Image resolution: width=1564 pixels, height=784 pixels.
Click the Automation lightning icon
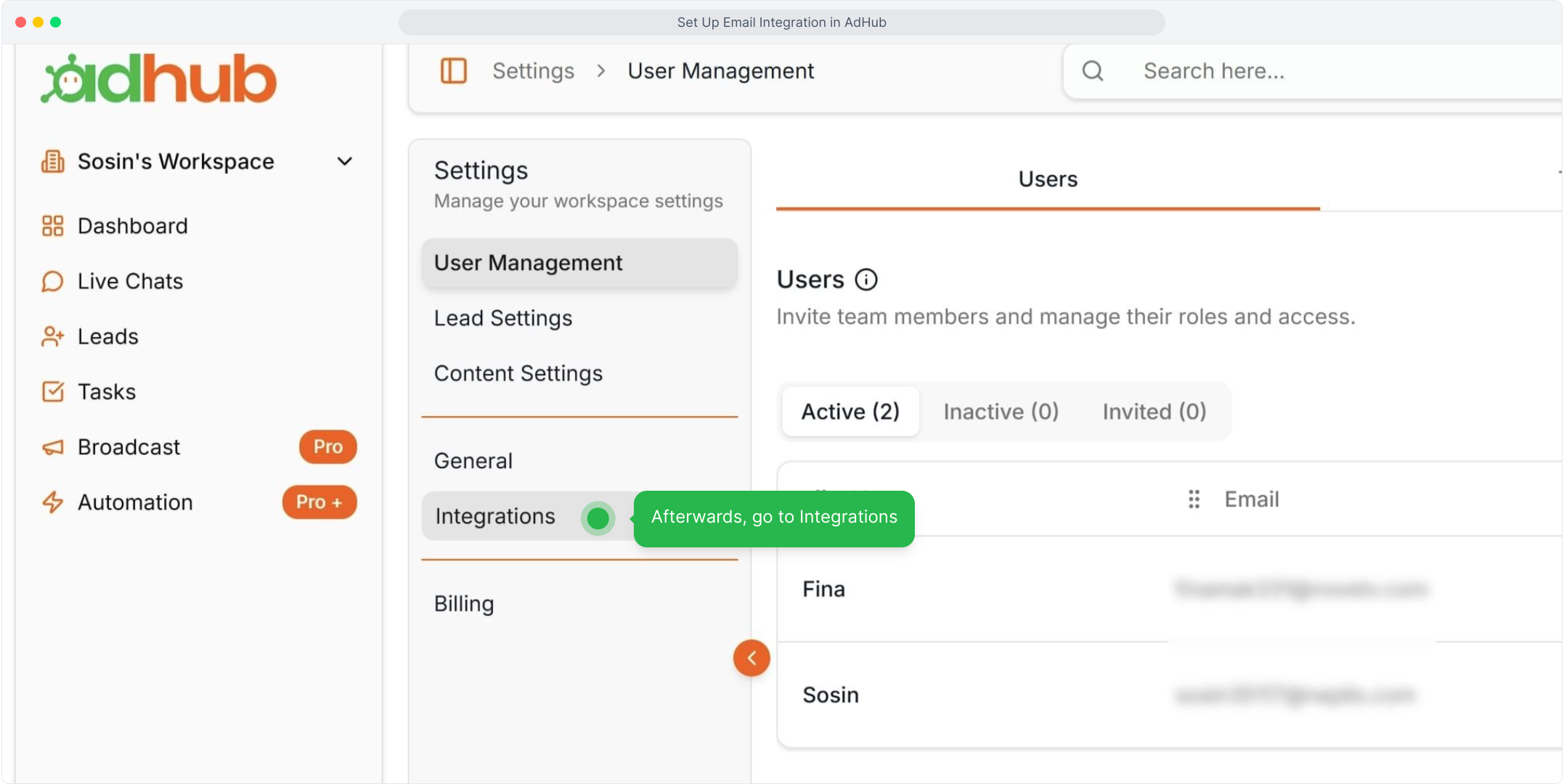point(52,502)
